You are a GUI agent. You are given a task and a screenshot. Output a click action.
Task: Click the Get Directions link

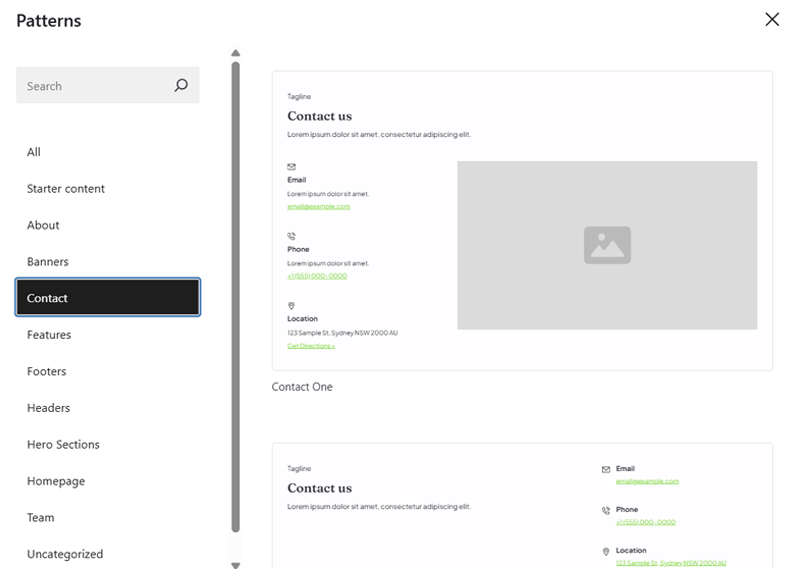pyautogui.click(x=311, y=346)
